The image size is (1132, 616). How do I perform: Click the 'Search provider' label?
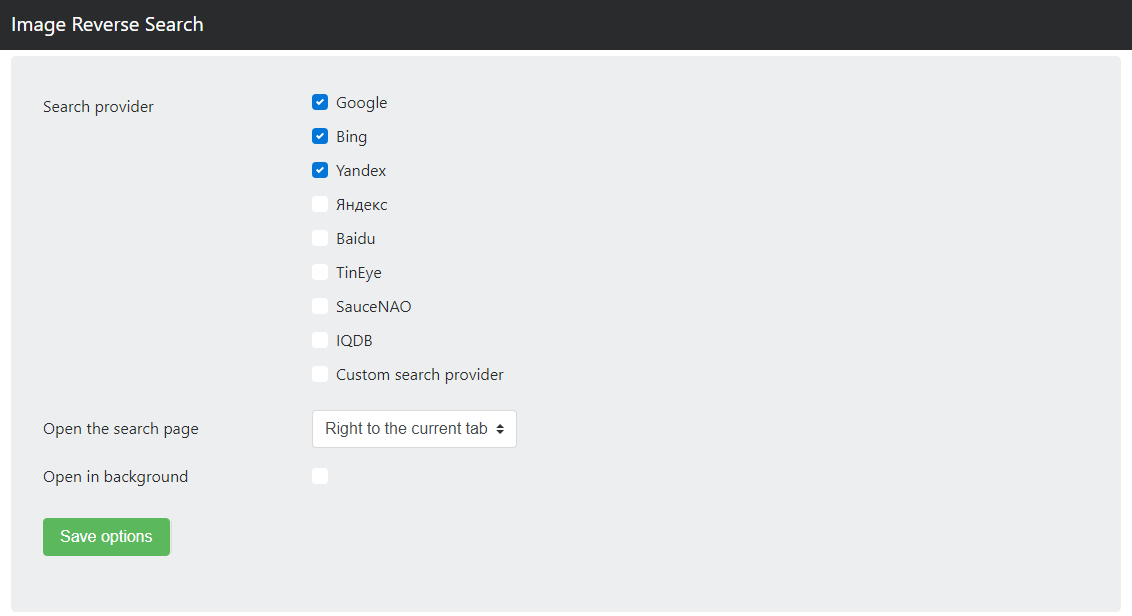pos(98,107)
